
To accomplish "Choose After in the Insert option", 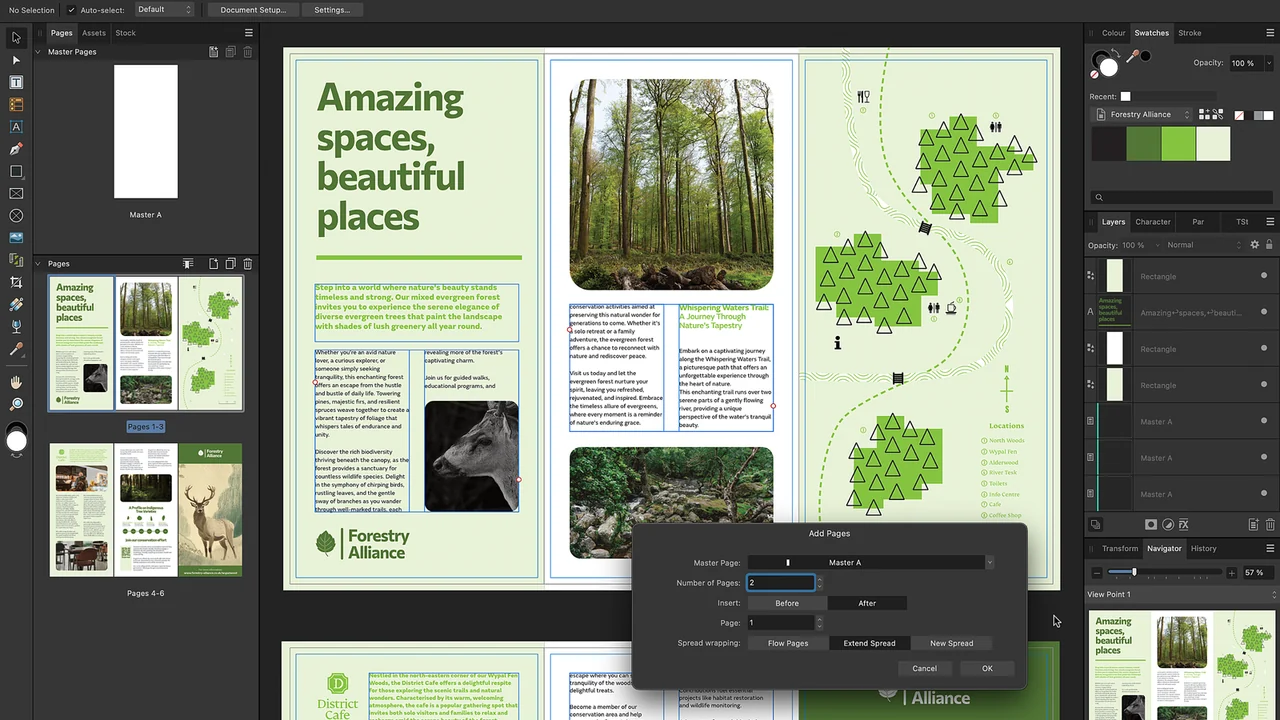I will pyautogui.click(x=867, y=603).
